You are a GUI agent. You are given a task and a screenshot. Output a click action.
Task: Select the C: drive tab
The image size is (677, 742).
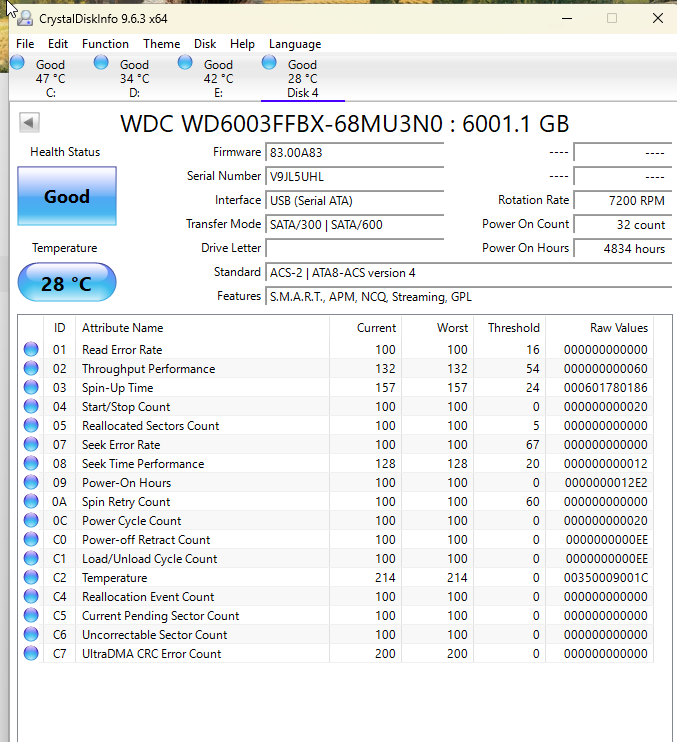click(x=51, y=78)
